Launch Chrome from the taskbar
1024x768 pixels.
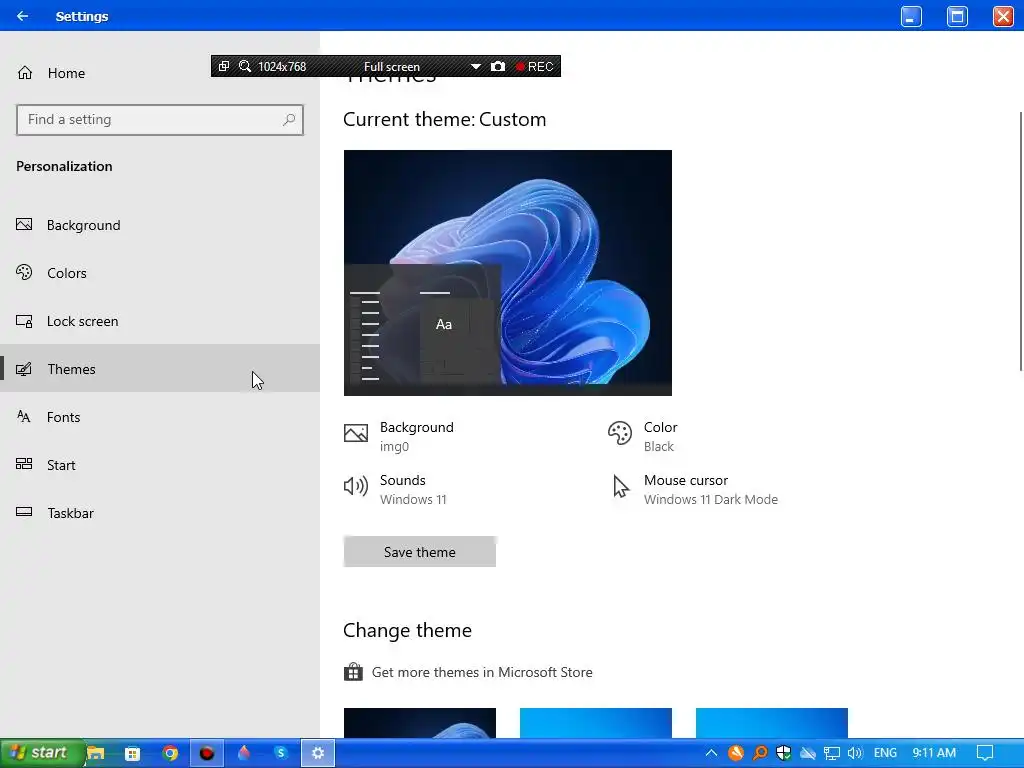point(170,754)
